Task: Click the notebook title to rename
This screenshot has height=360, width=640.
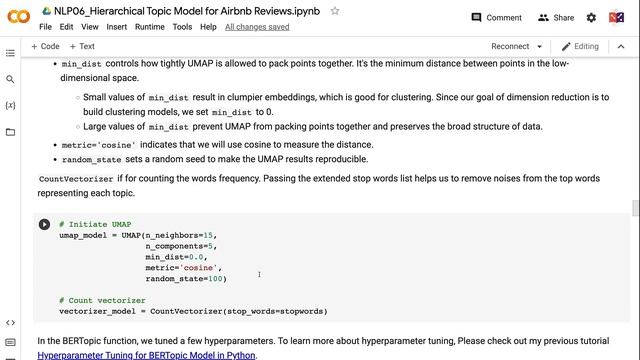Action: pos(187,11)
